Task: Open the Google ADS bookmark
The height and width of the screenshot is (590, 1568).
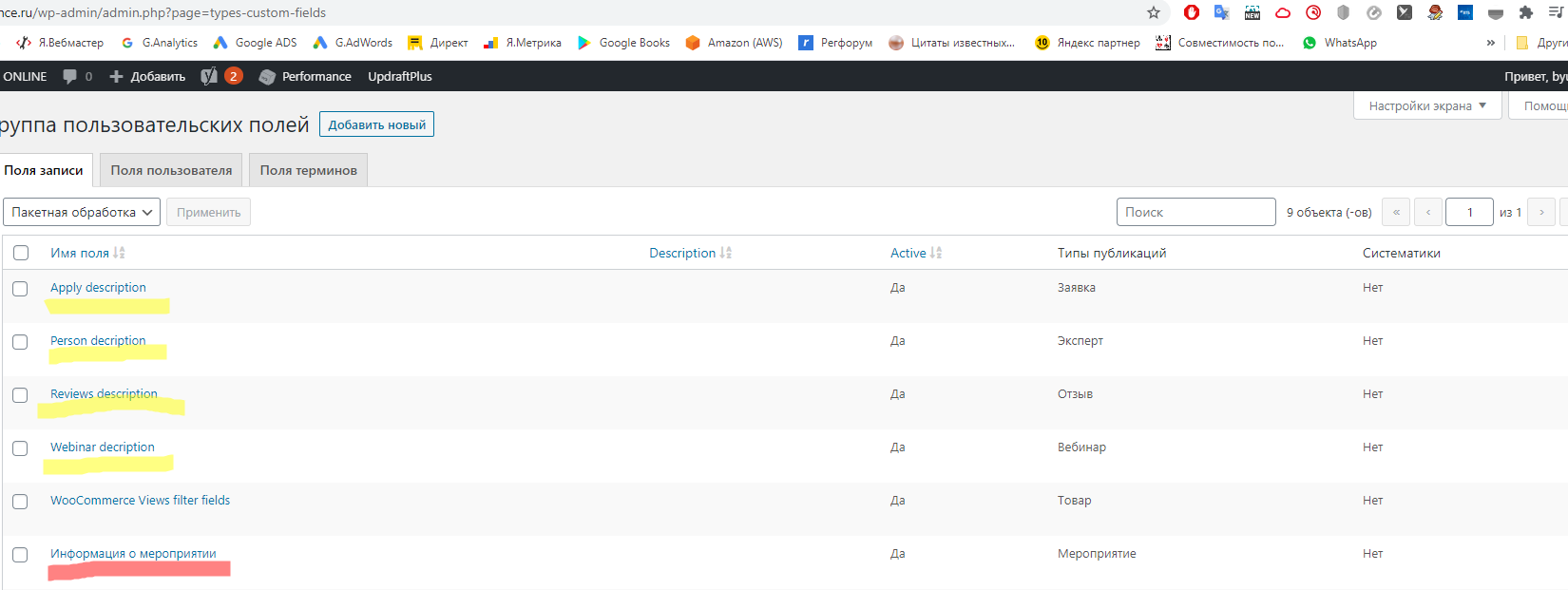Action: pyautogui.click(x=255, y=43)
